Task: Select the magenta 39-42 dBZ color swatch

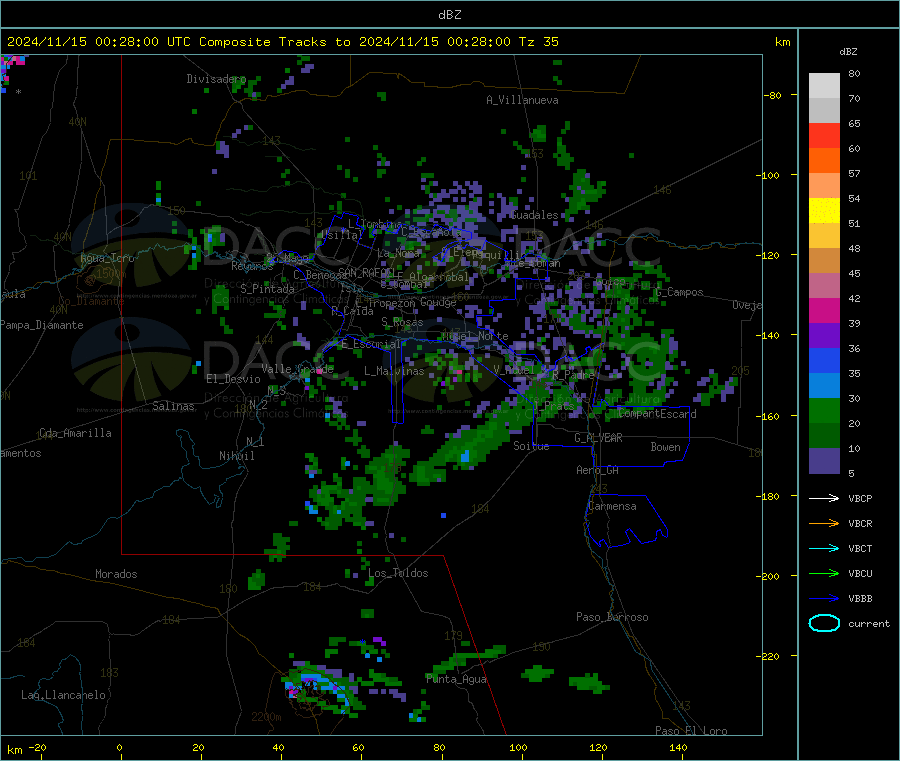Action: tap(824, 310)
